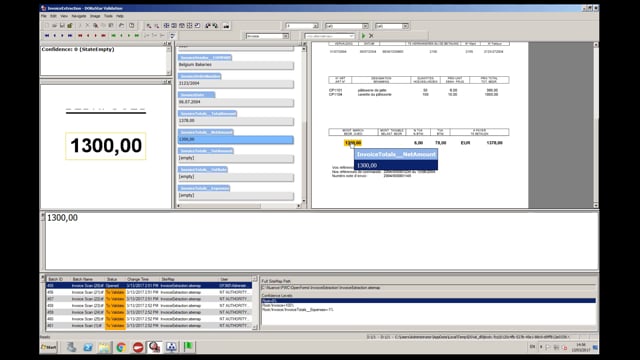Click the blue first-record navigation arrow
Screen dimensions: 640x360
pyautogui.click(x=47, y=36)
